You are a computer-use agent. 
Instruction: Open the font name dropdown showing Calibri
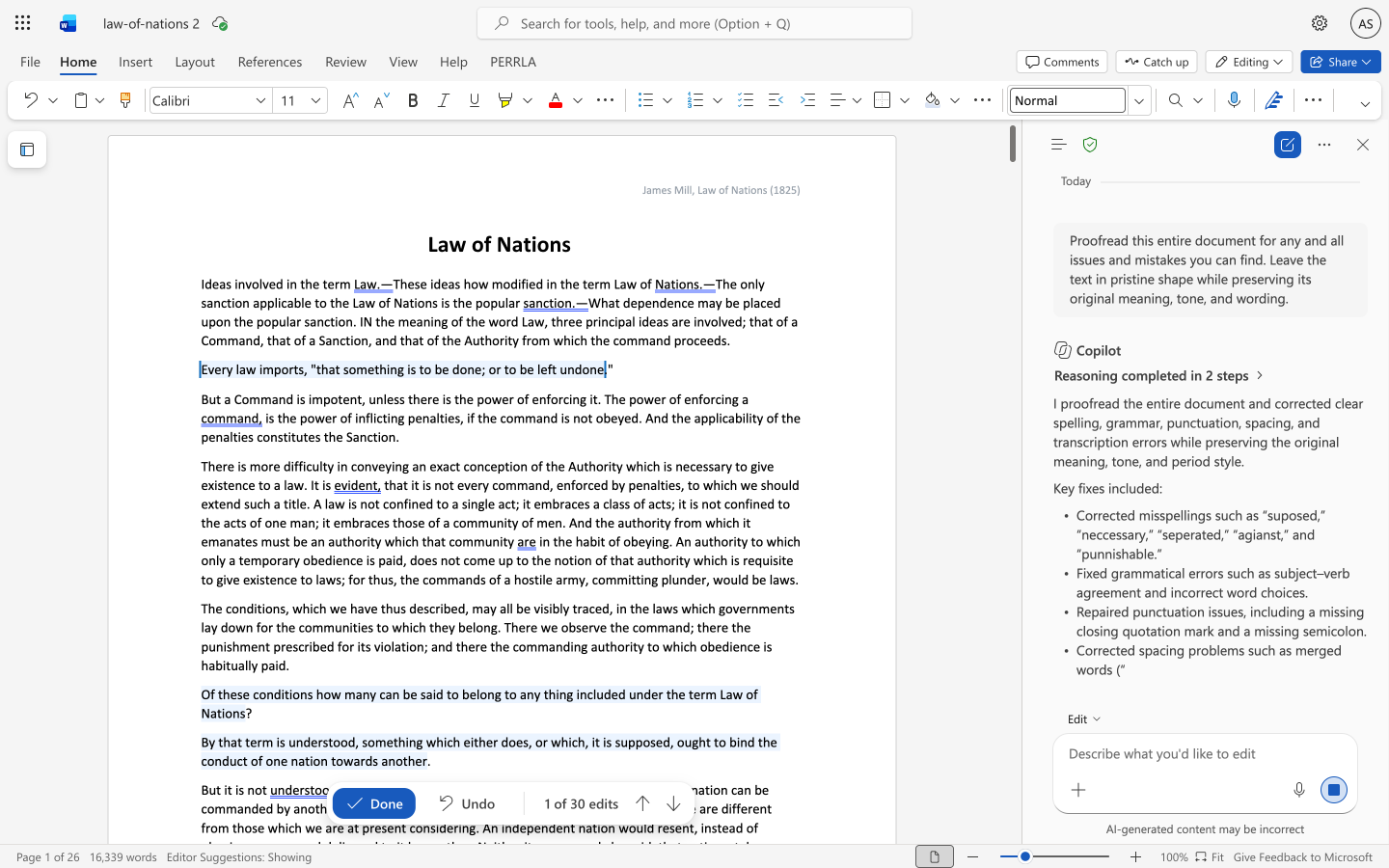(x=260, y=100)
